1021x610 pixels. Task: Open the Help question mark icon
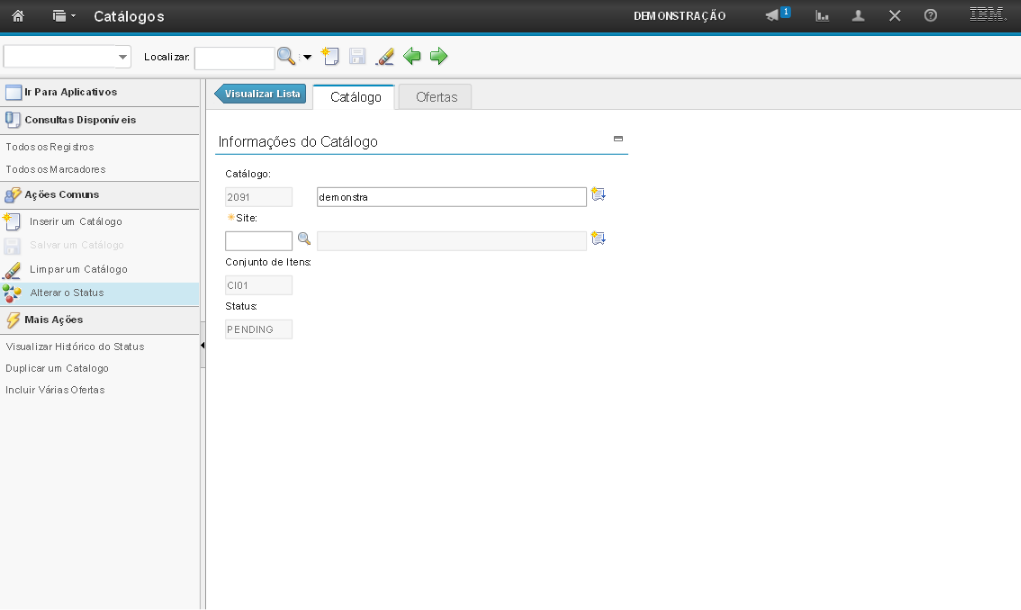930,16
